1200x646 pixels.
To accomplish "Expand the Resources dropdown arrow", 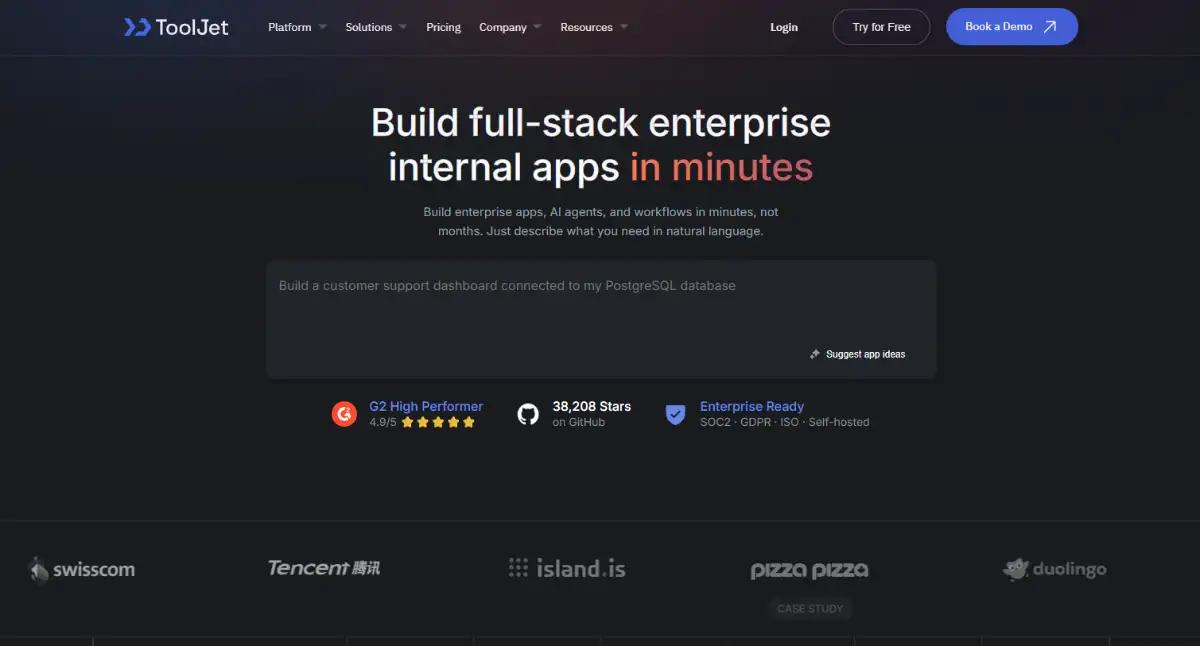I will click(x=624, y=27).
